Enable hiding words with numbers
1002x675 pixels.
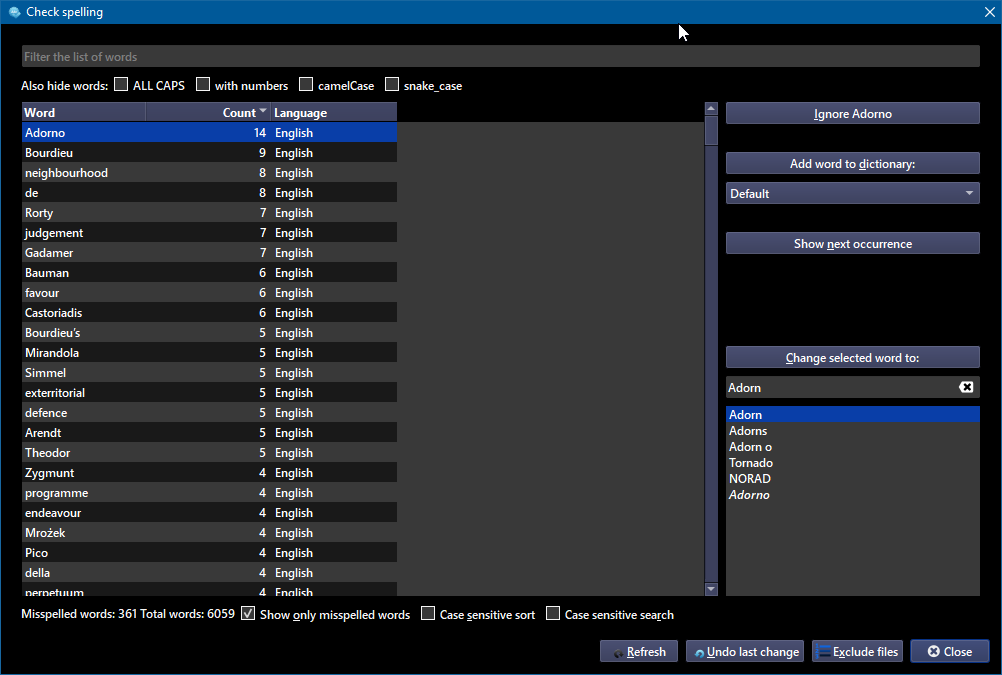click(x=203, y=84)
